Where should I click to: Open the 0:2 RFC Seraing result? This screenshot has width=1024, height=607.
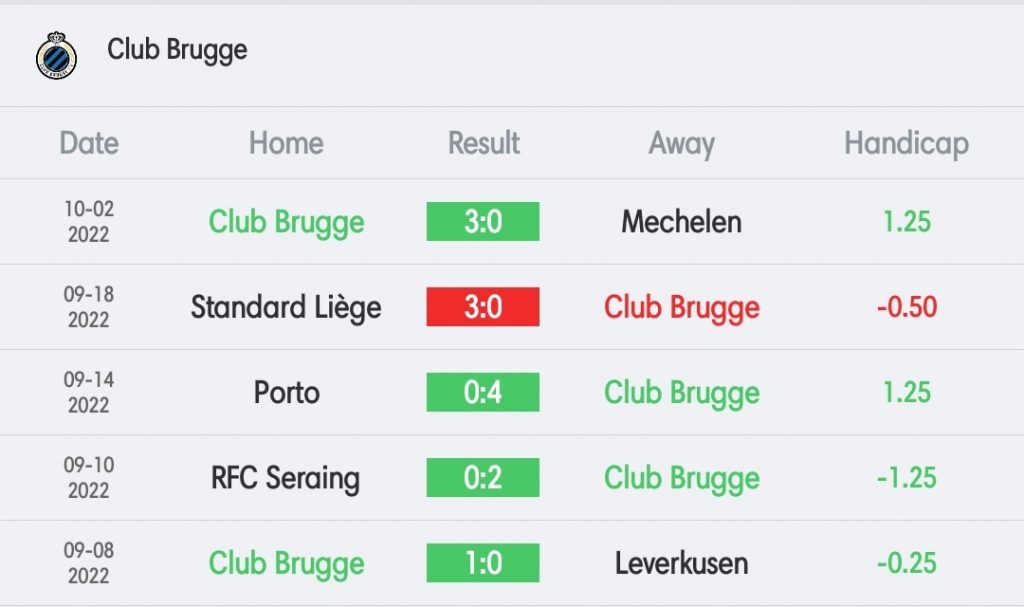[x=483, y=478]
